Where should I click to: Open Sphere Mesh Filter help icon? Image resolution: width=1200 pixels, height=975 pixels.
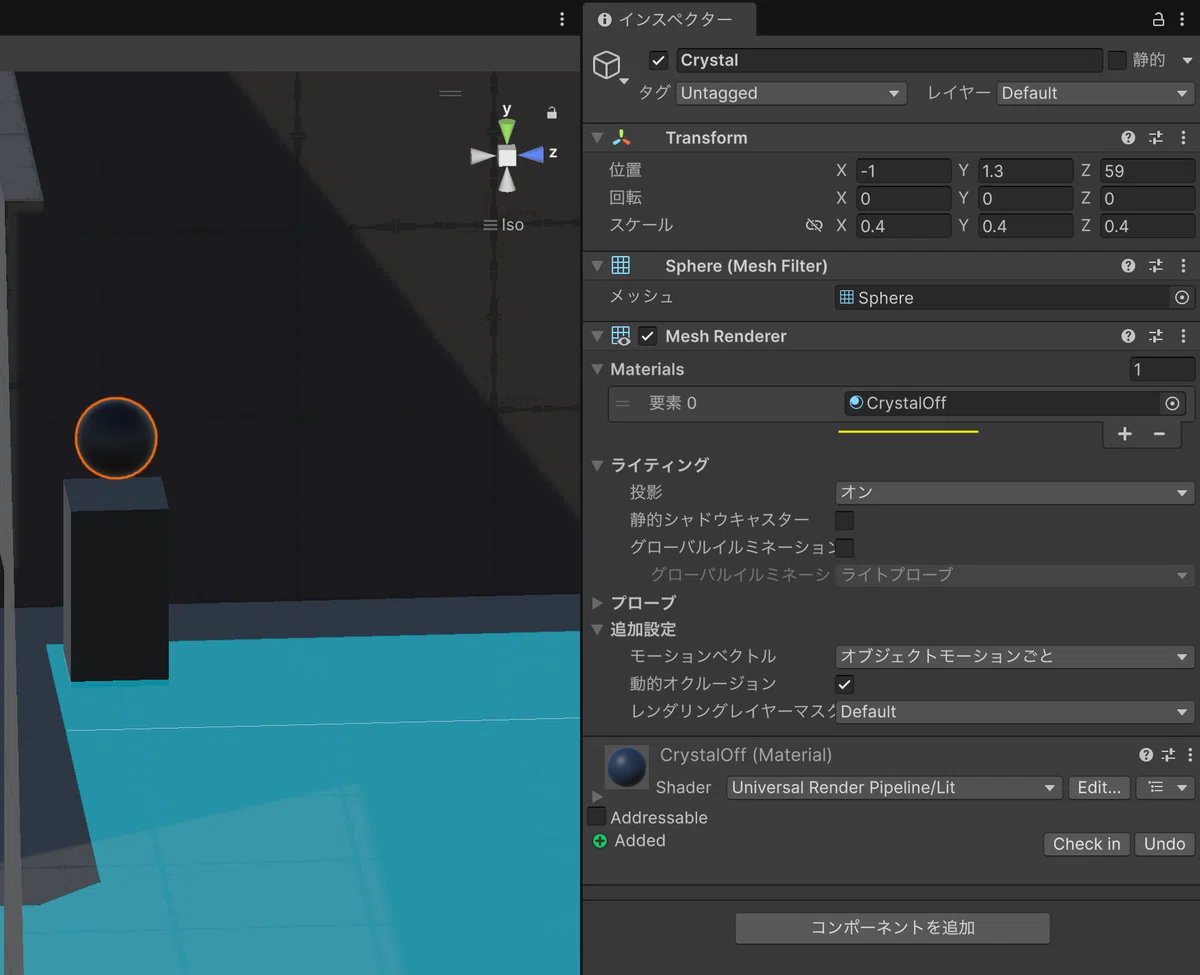[1128, 266]
